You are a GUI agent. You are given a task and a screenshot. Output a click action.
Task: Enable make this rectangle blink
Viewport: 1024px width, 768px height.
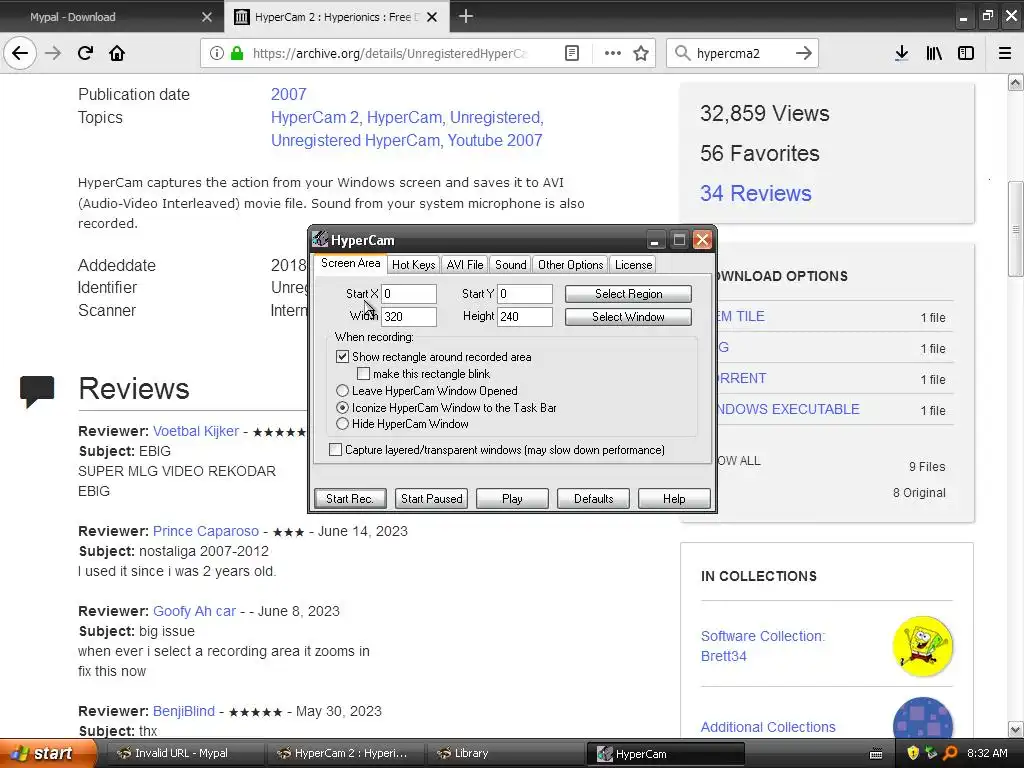tap(363, 374)
